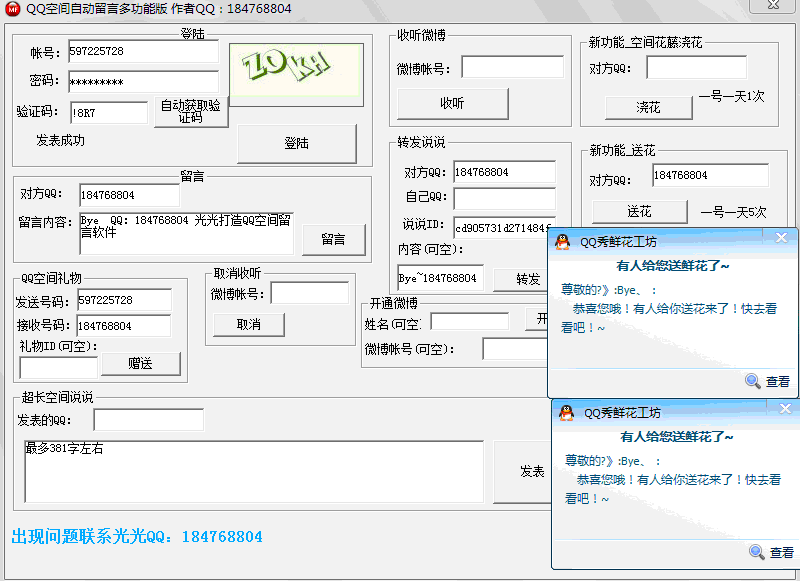Click the 发表 publish button
Screen dimensions: 800x581
point(521,472)
